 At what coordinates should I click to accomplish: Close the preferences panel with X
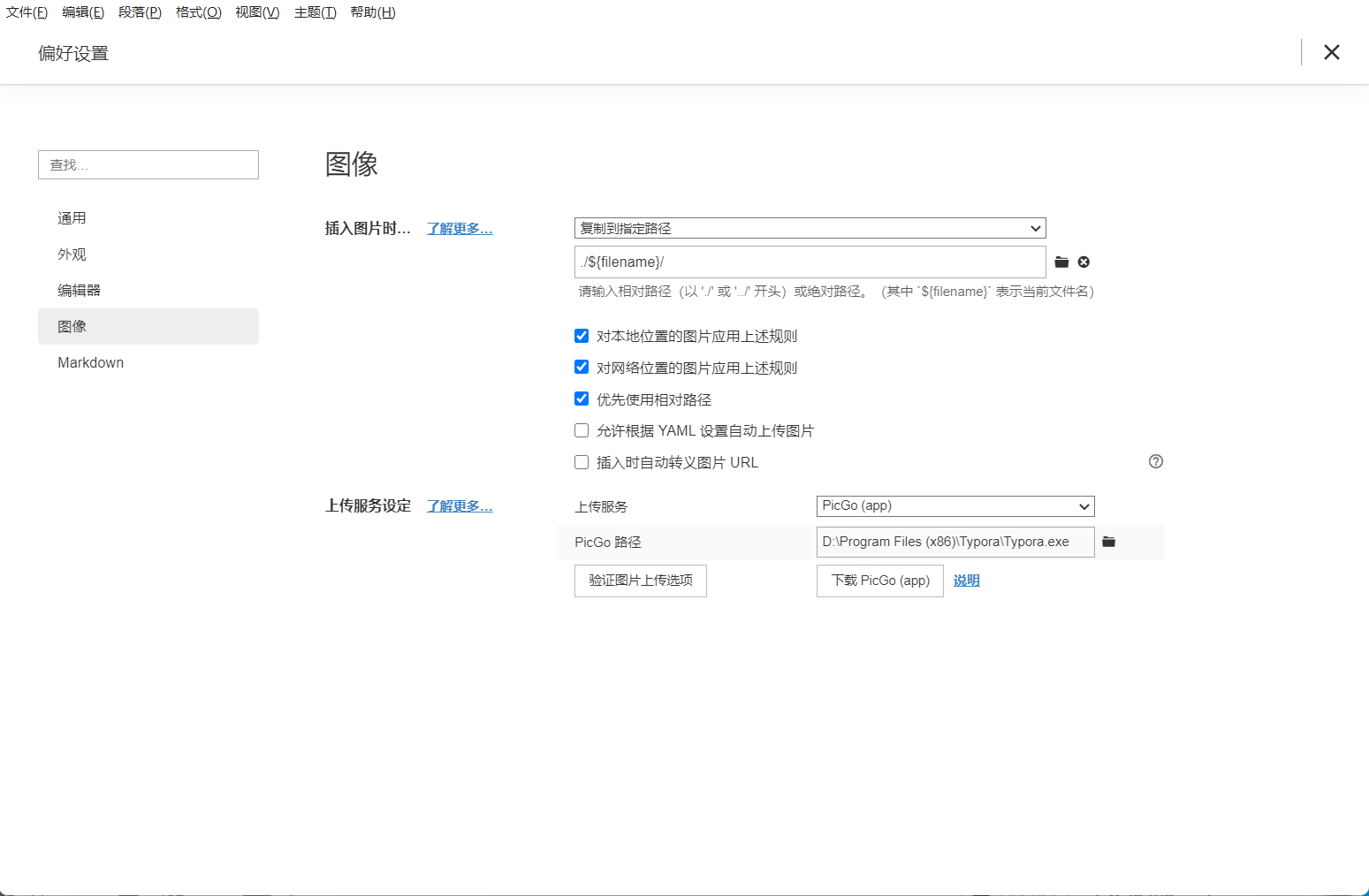coord(1331,53)
